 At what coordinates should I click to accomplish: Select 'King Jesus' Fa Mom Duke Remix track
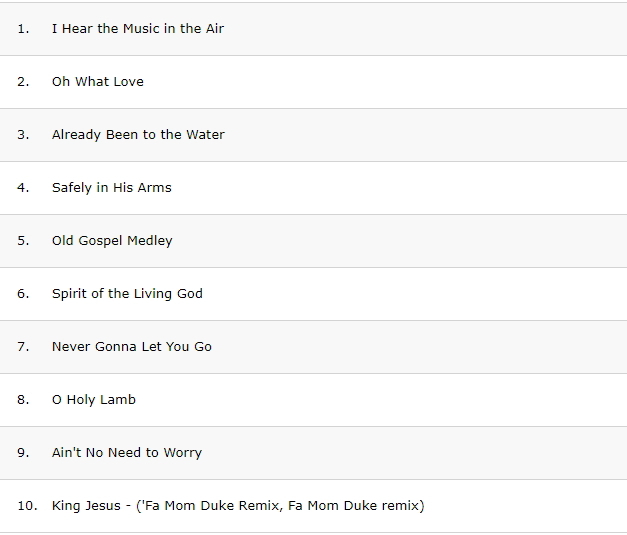tap(238, 506)
